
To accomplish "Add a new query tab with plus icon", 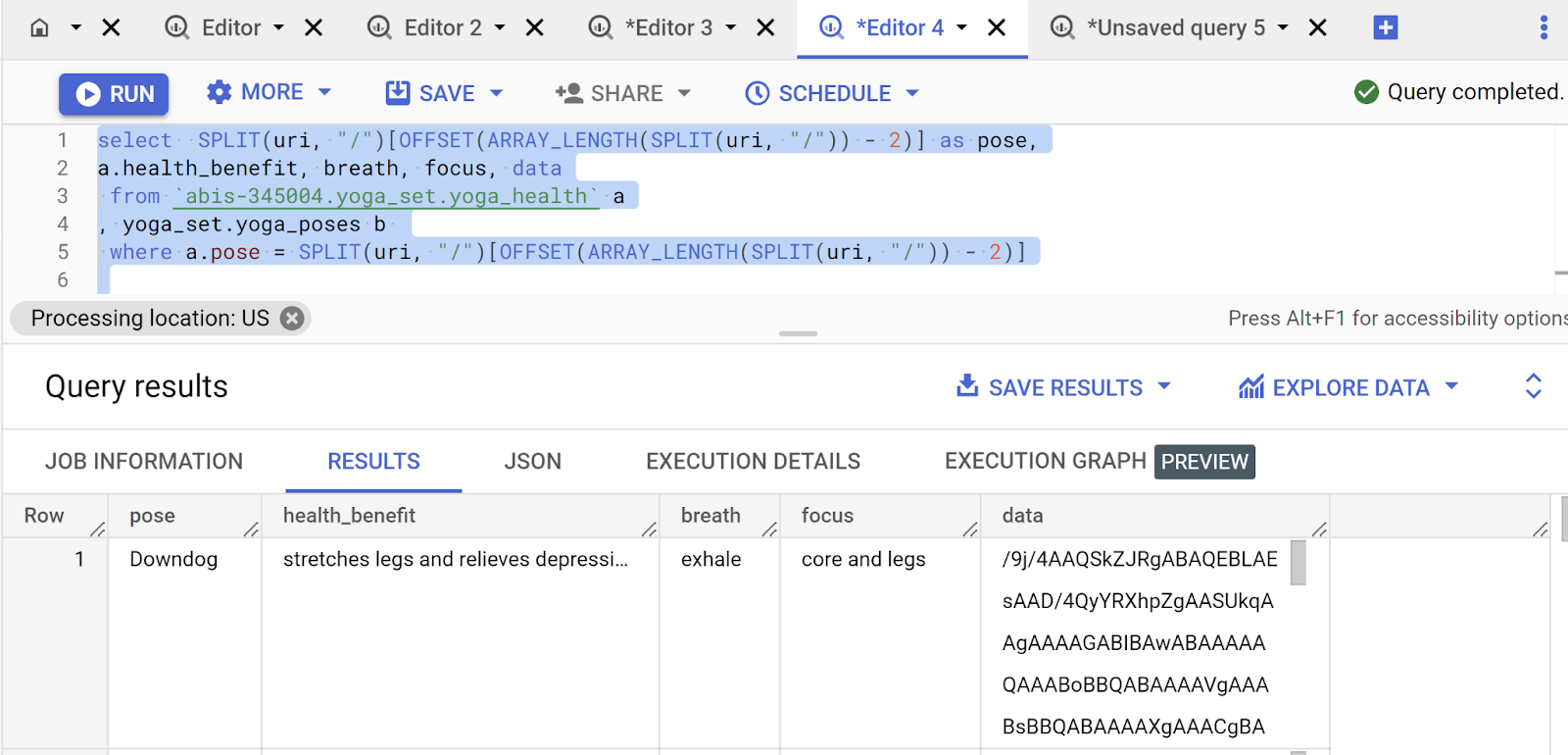I will pos(1385,27).
